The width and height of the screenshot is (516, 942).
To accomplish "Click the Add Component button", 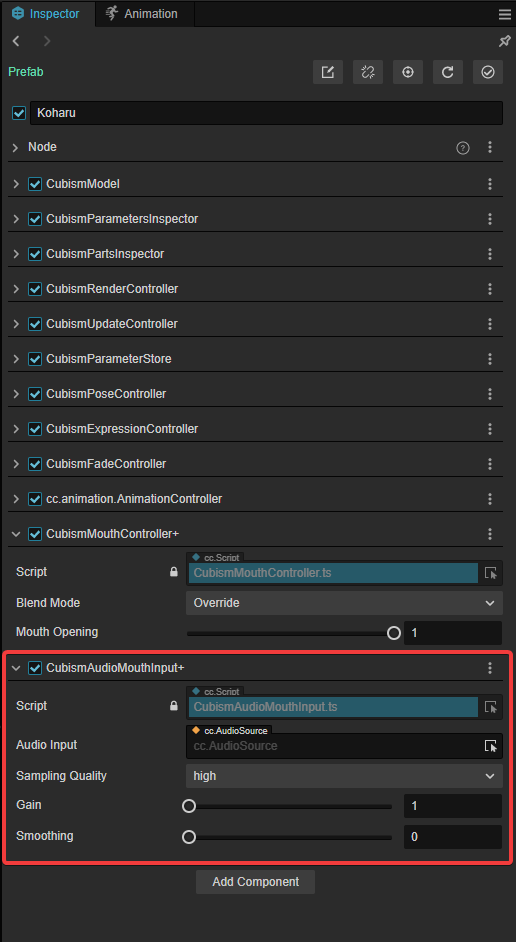I will coord(255,882).
